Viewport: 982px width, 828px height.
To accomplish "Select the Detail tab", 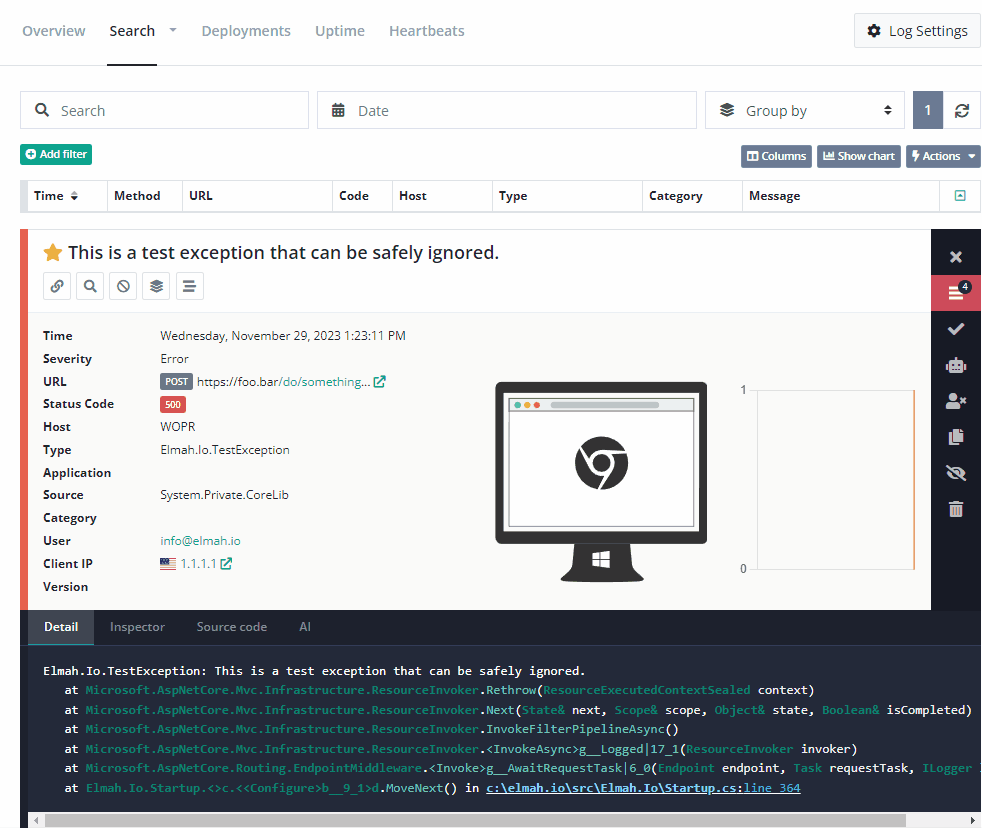I will [x=61, y=627].
